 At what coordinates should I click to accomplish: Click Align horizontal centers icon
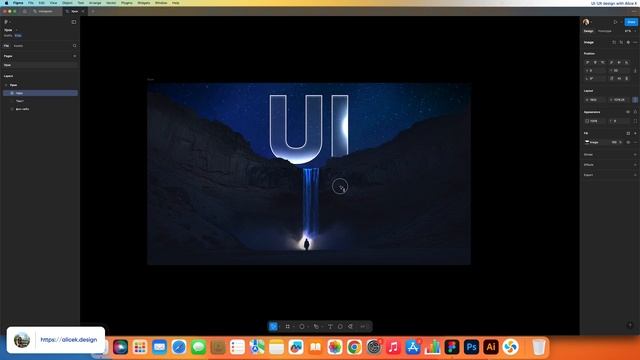click(x=595, y=62)
